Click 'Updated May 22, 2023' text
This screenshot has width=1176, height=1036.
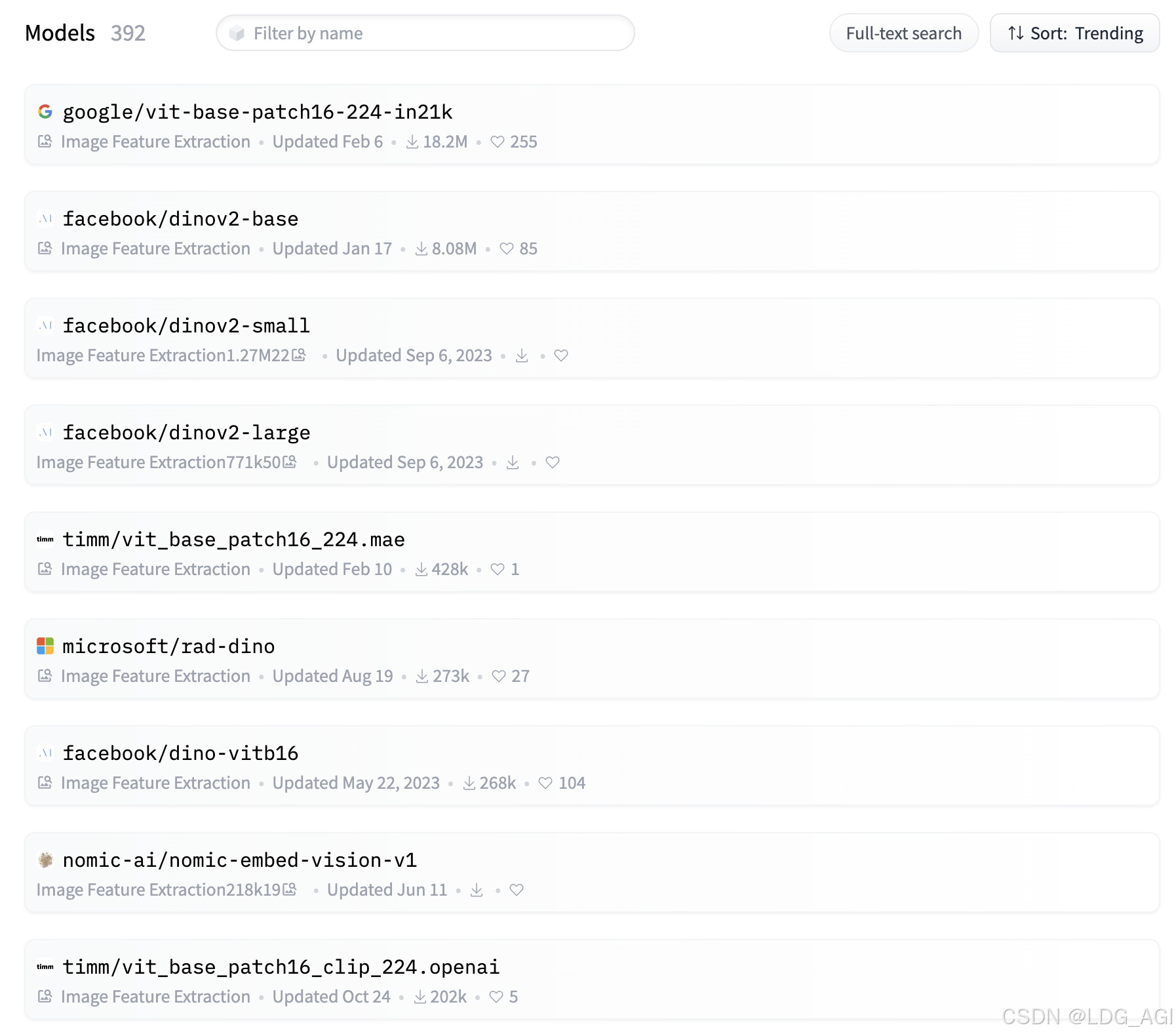tap(356, 783)
